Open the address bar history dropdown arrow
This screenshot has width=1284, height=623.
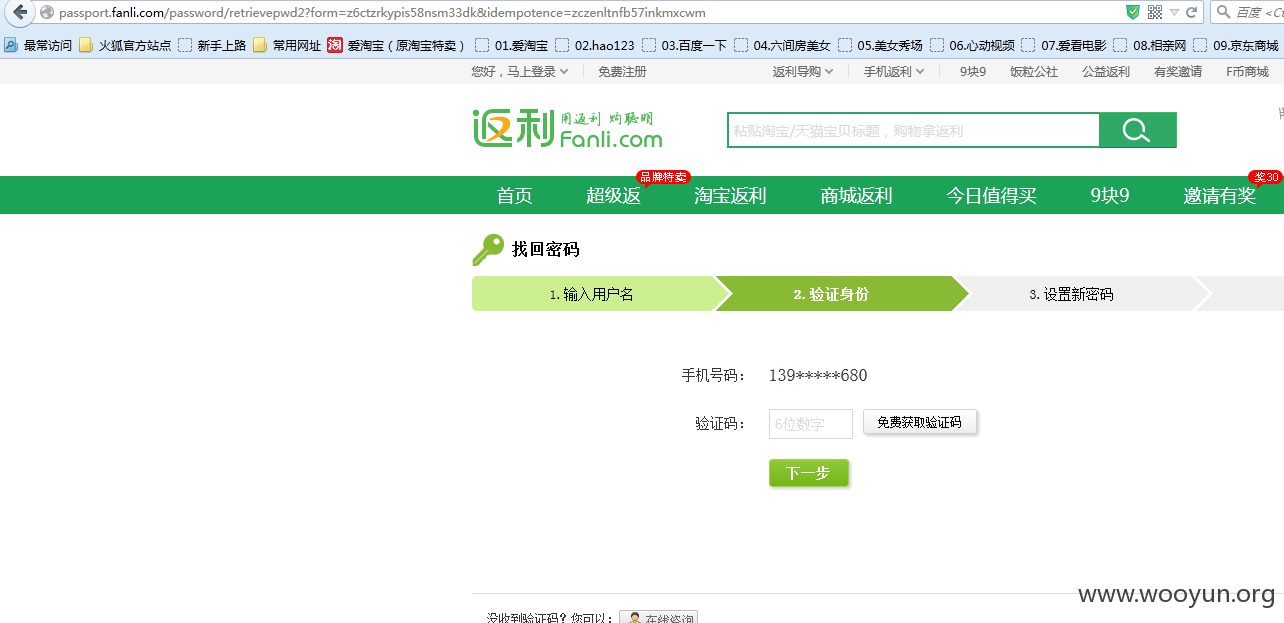click(1175, 12)
